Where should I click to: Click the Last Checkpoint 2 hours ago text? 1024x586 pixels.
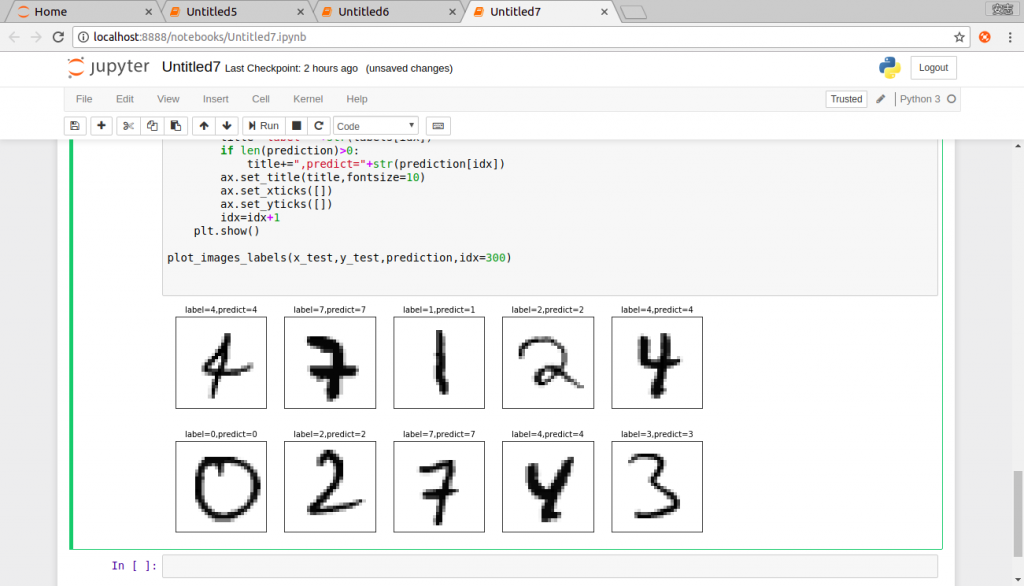click(x=291, y=68)
